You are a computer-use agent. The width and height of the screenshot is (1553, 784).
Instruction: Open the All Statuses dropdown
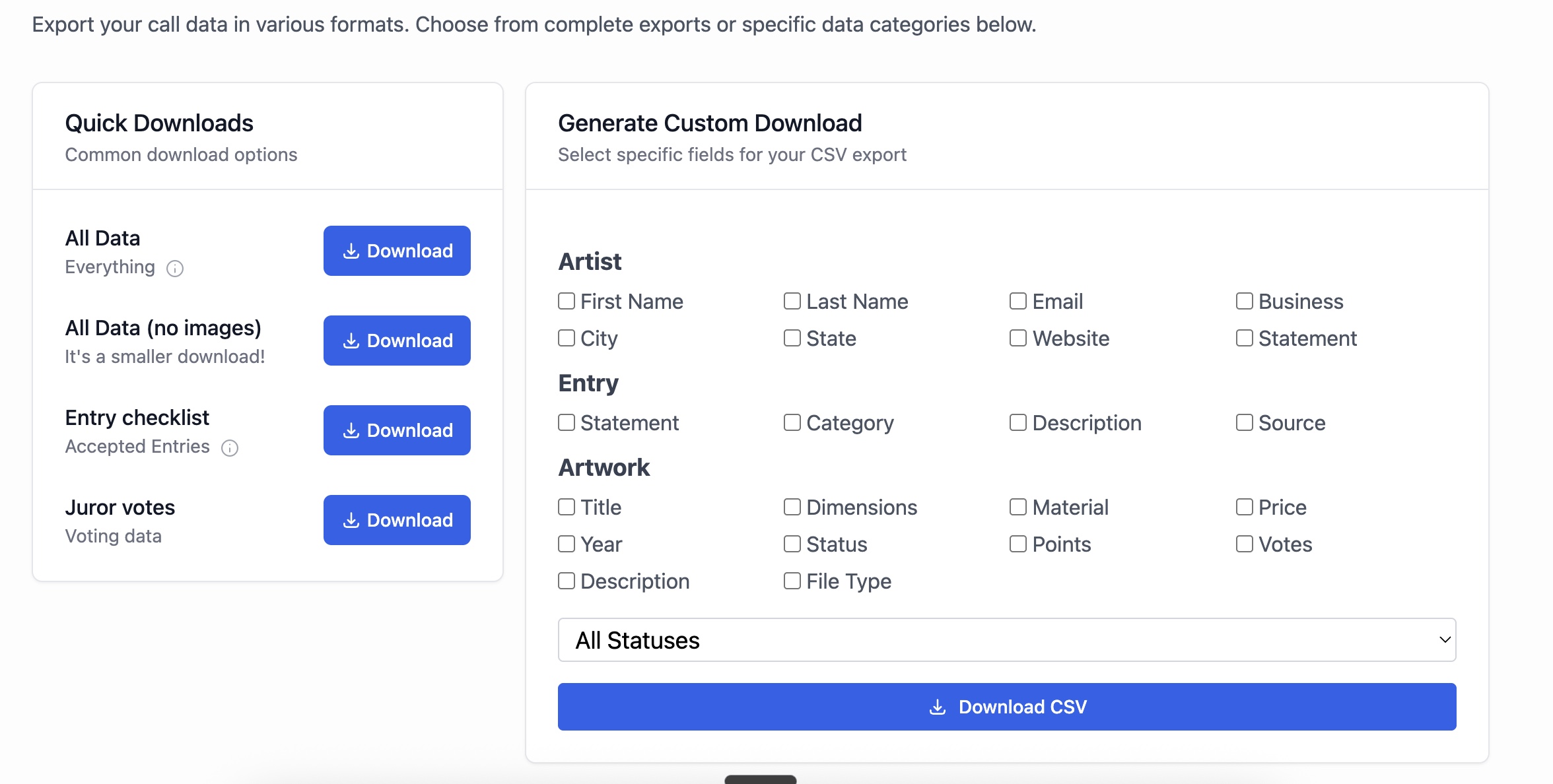1006,640
